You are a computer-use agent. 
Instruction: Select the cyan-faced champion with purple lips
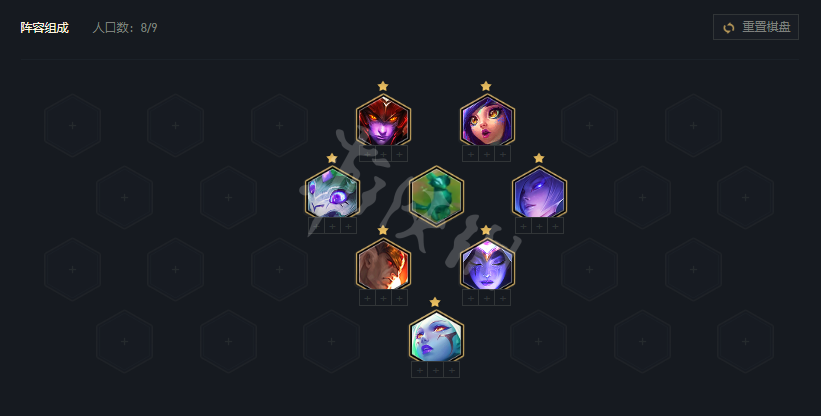click(x=436, y=338)
